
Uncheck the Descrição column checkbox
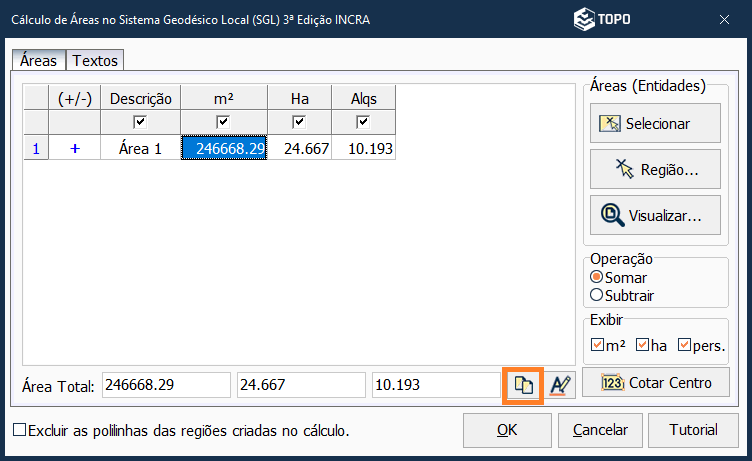[x=141, y=122]
